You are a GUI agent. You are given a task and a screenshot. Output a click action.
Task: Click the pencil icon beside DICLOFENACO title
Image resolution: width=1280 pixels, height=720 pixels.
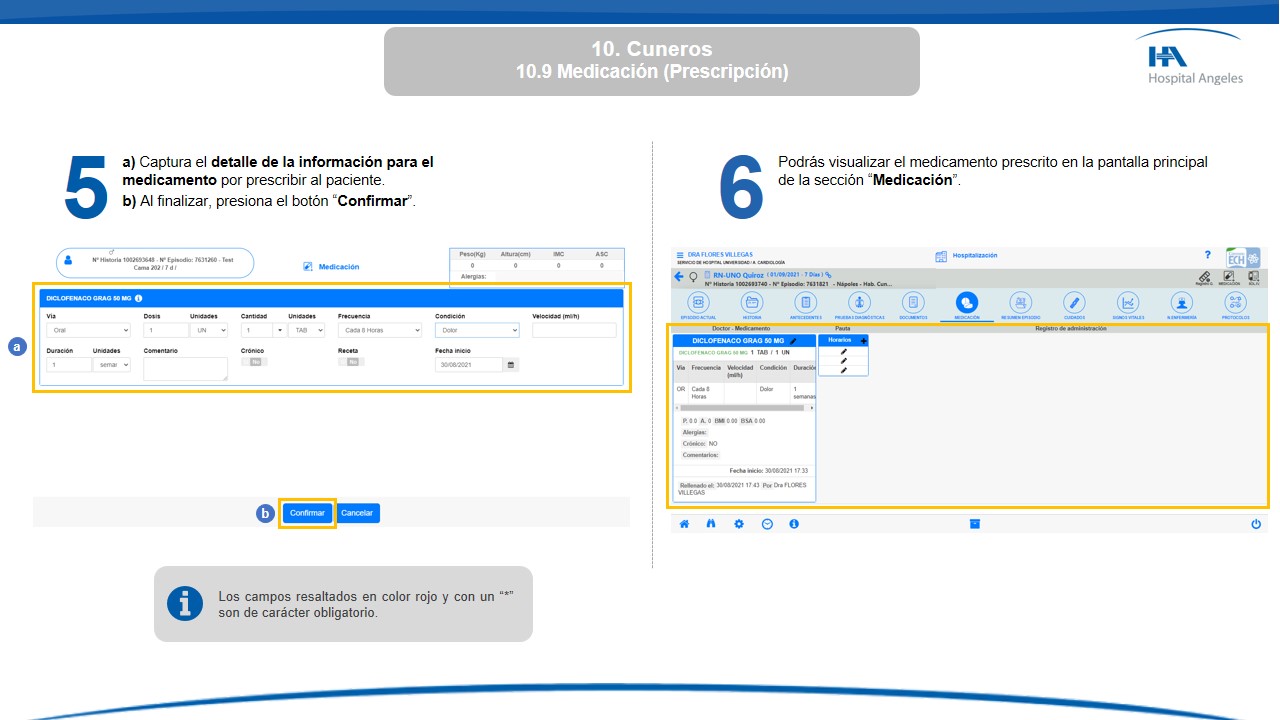[x=793, y=341]
